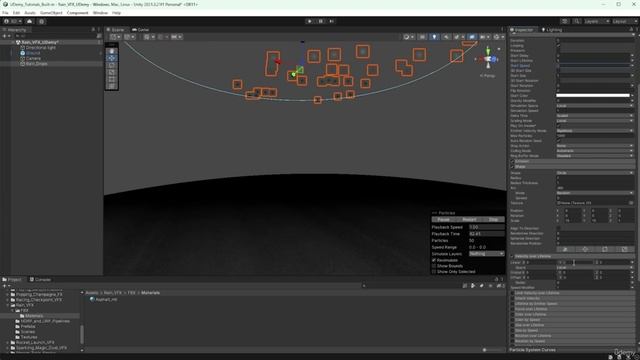Click the third shape gizmo tool button
640x360 pixels.
coord(604,249)
